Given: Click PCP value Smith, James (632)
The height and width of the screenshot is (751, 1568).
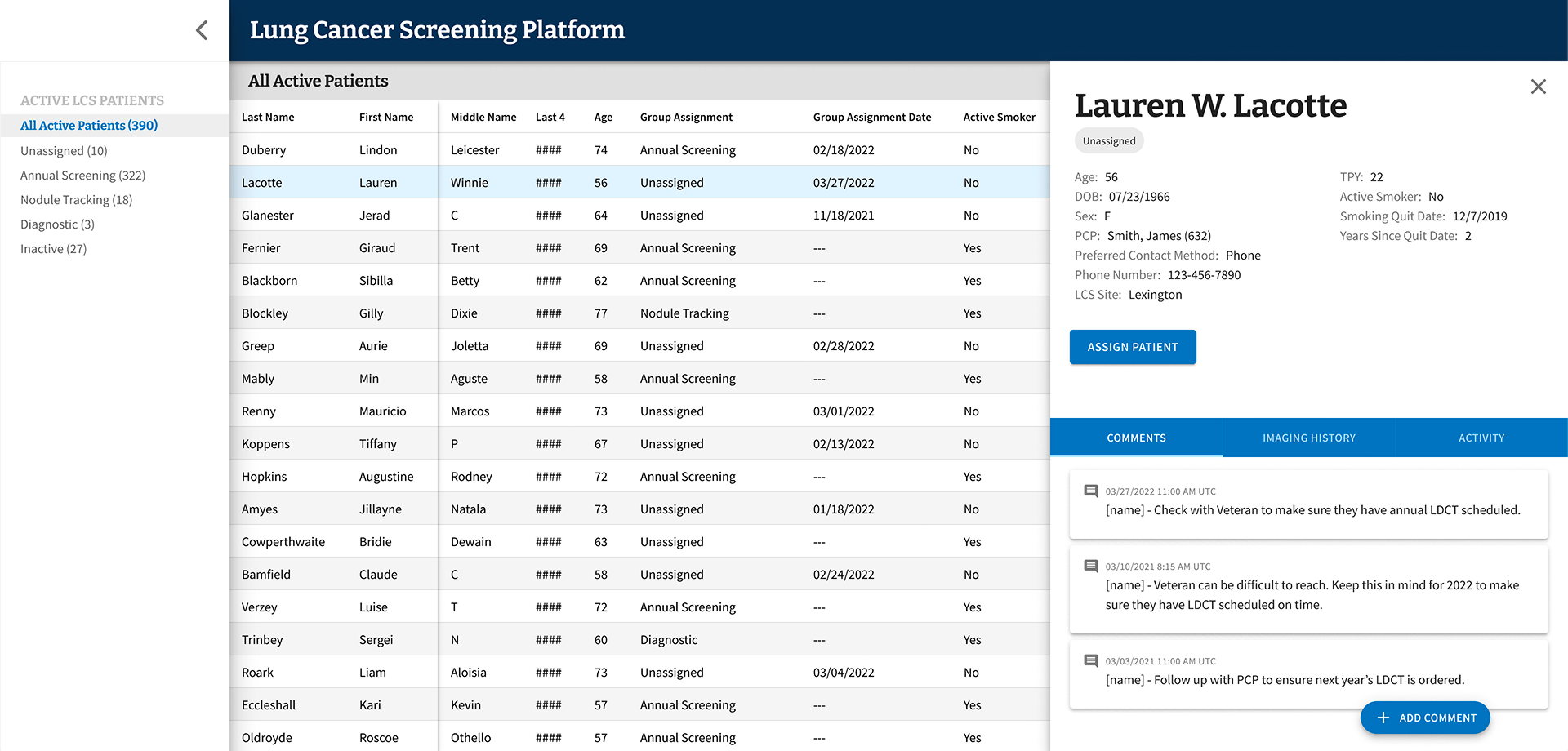Looking at the screenshot, I should click(1159, 236).
